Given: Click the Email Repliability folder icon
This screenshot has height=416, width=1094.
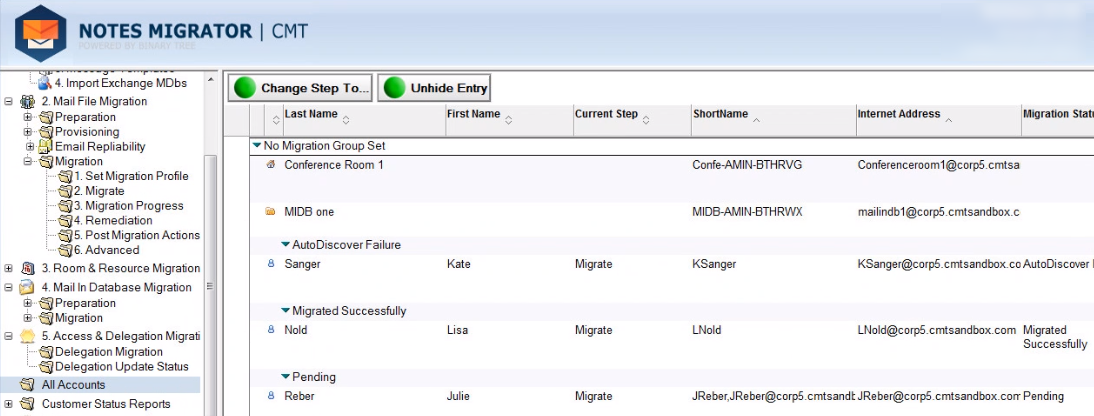Looking at the screenshot, I should coord(45,147).
